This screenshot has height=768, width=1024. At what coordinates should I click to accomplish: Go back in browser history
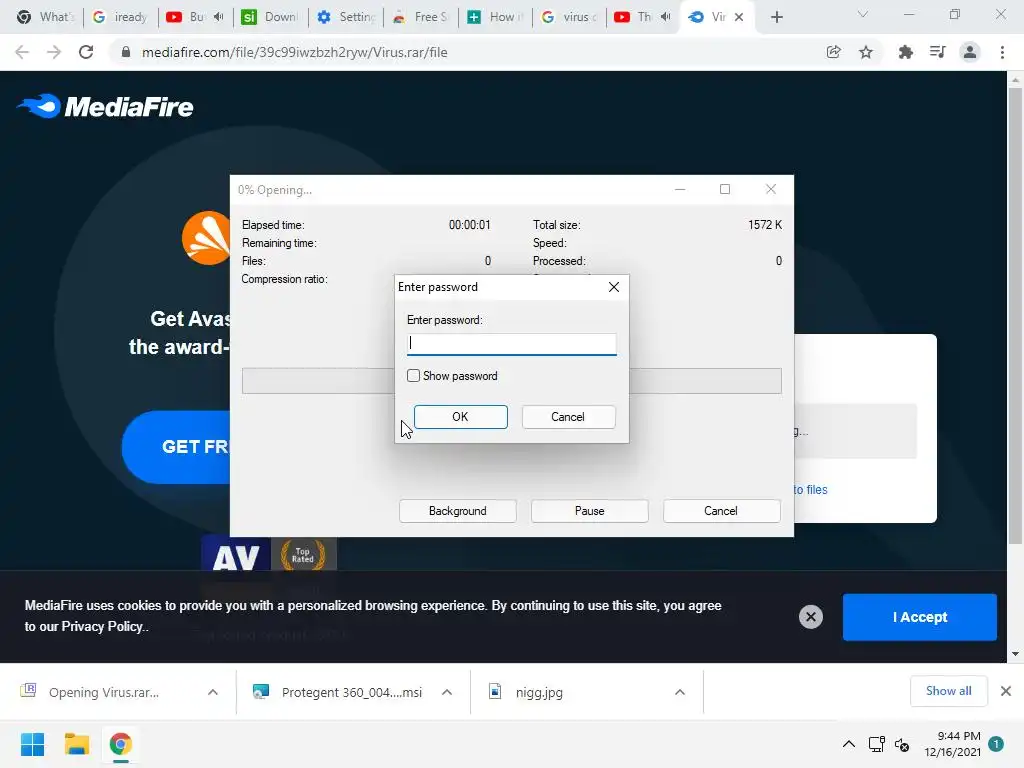[x=22, y=52]
